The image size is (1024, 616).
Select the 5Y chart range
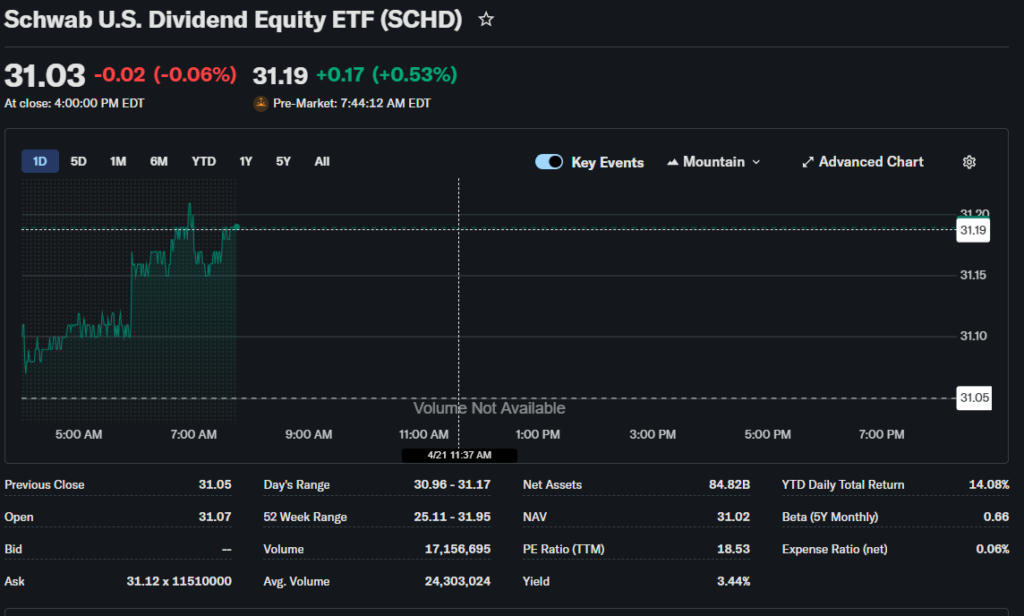(x=284, y=162)
